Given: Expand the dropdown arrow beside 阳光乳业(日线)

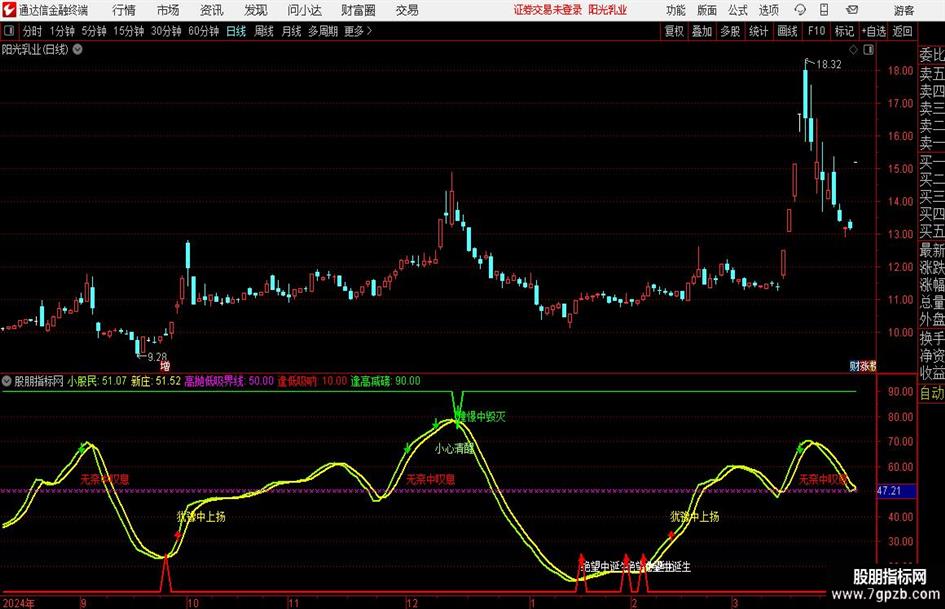Looking at the screenshot, I should [x=77, y=49].
